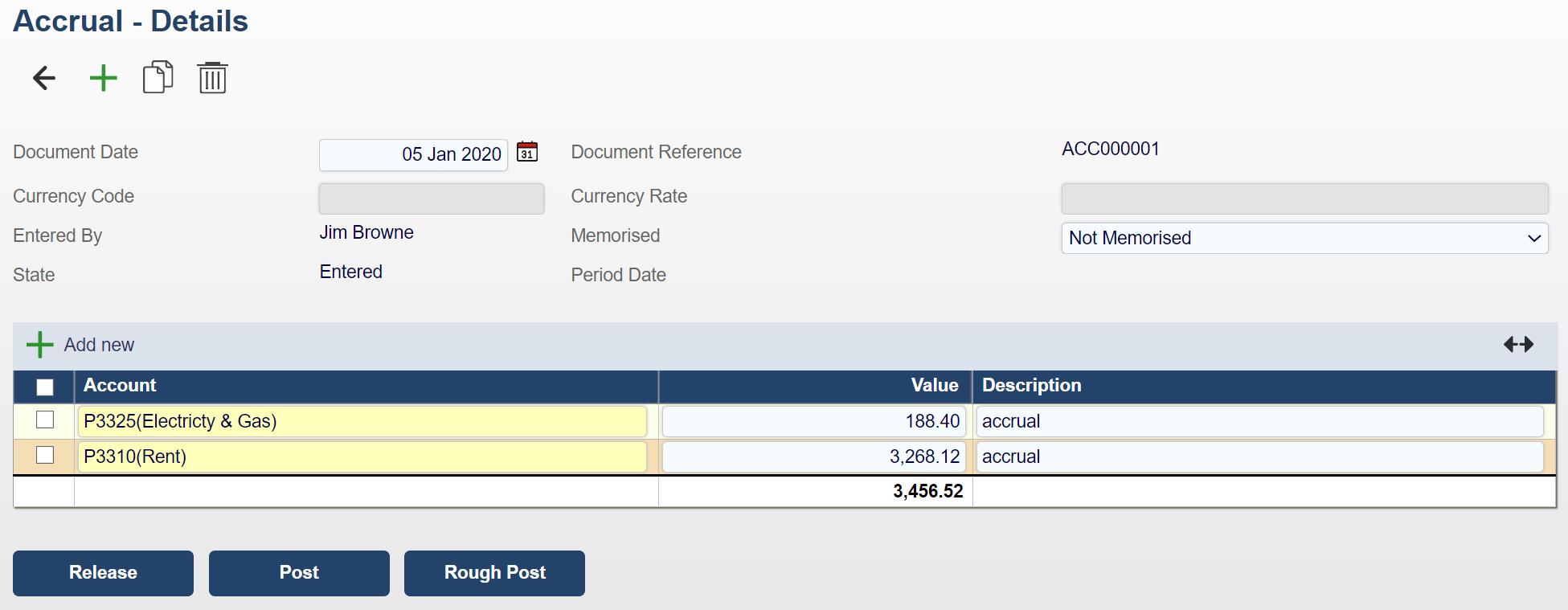Image resolution: width=1568 pixels, height=610 pixels.
Task: Check the Electricity & Gas row checkbox
Action: 45,420
